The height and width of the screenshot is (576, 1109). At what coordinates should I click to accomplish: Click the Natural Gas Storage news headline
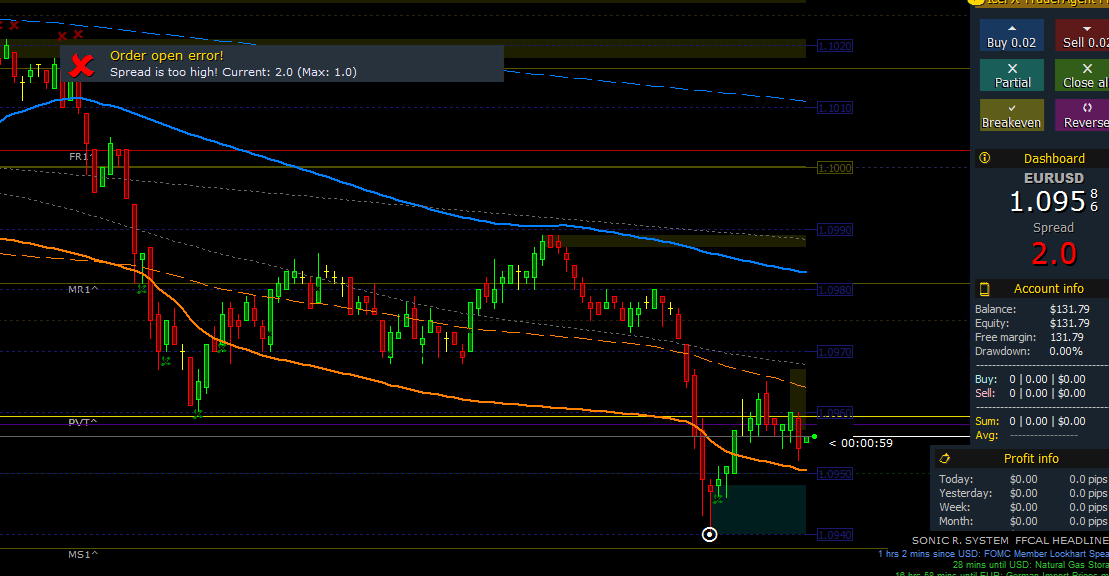pos(1030,565)
